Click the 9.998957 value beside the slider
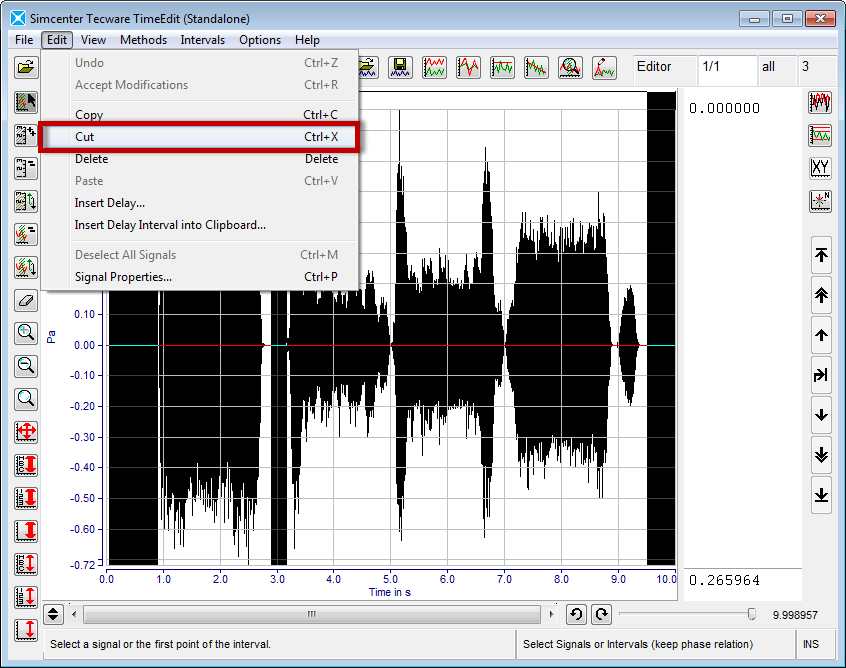The image size is (846, 668). click(795, 615)
